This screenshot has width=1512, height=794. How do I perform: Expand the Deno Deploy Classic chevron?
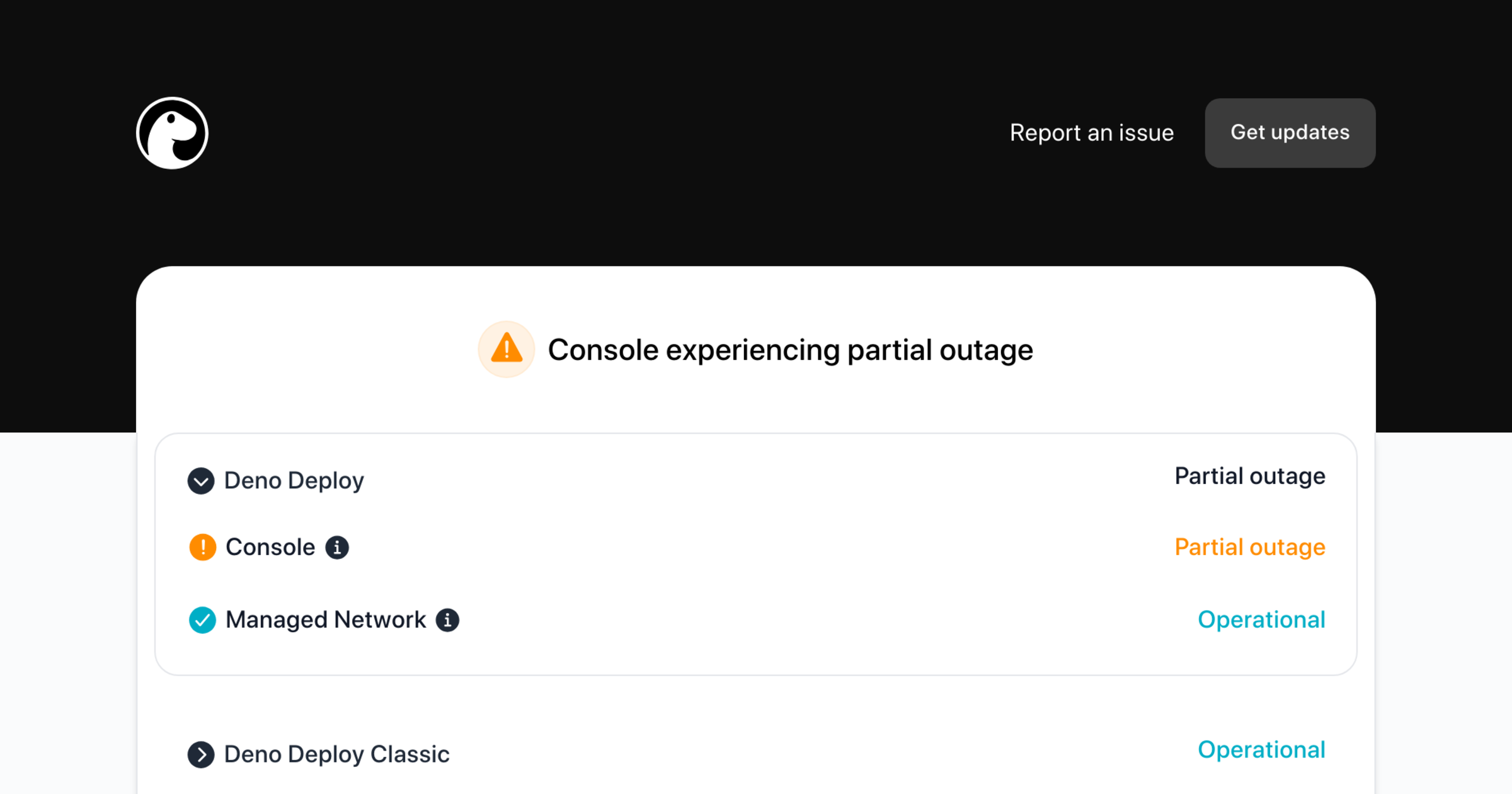pos(201,754)
